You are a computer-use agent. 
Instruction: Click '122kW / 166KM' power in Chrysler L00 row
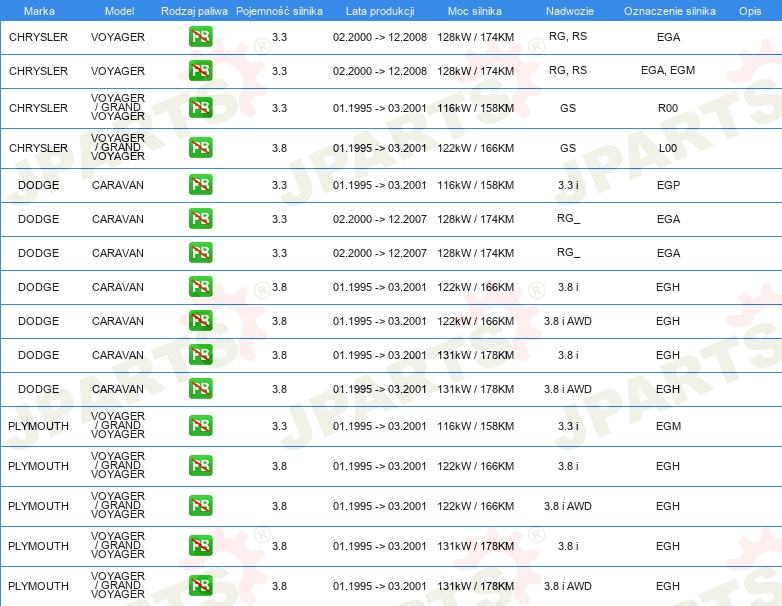tap(475, 148)
